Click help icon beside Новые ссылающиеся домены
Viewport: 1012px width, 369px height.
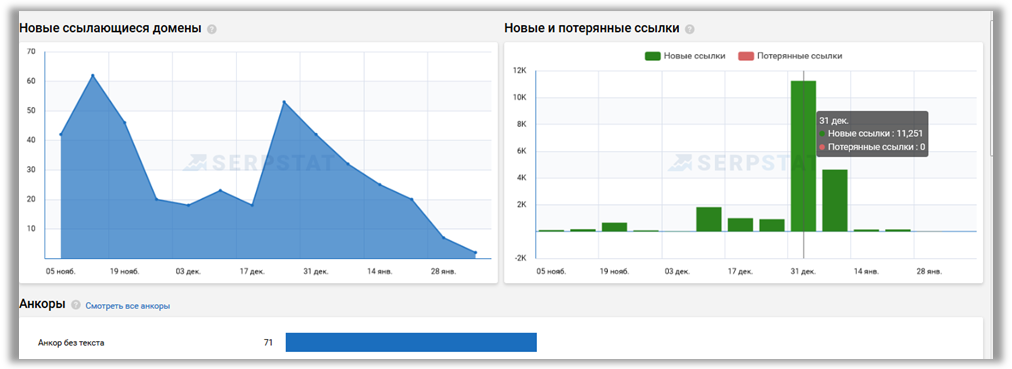212,30
